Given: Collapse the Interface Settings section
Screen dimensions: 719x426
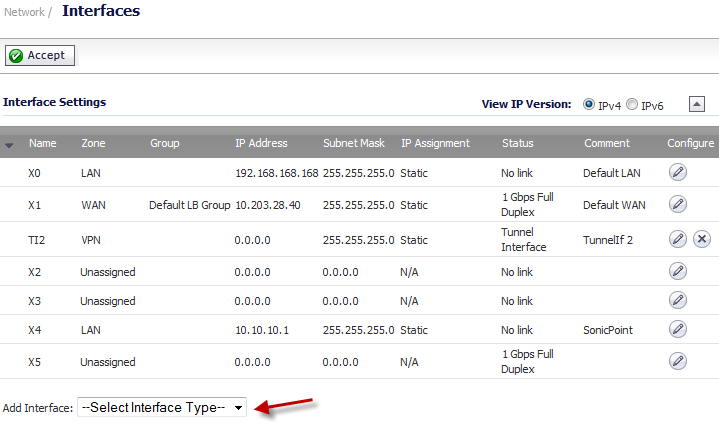Looking at the screenshot, I should coord(697,104).
